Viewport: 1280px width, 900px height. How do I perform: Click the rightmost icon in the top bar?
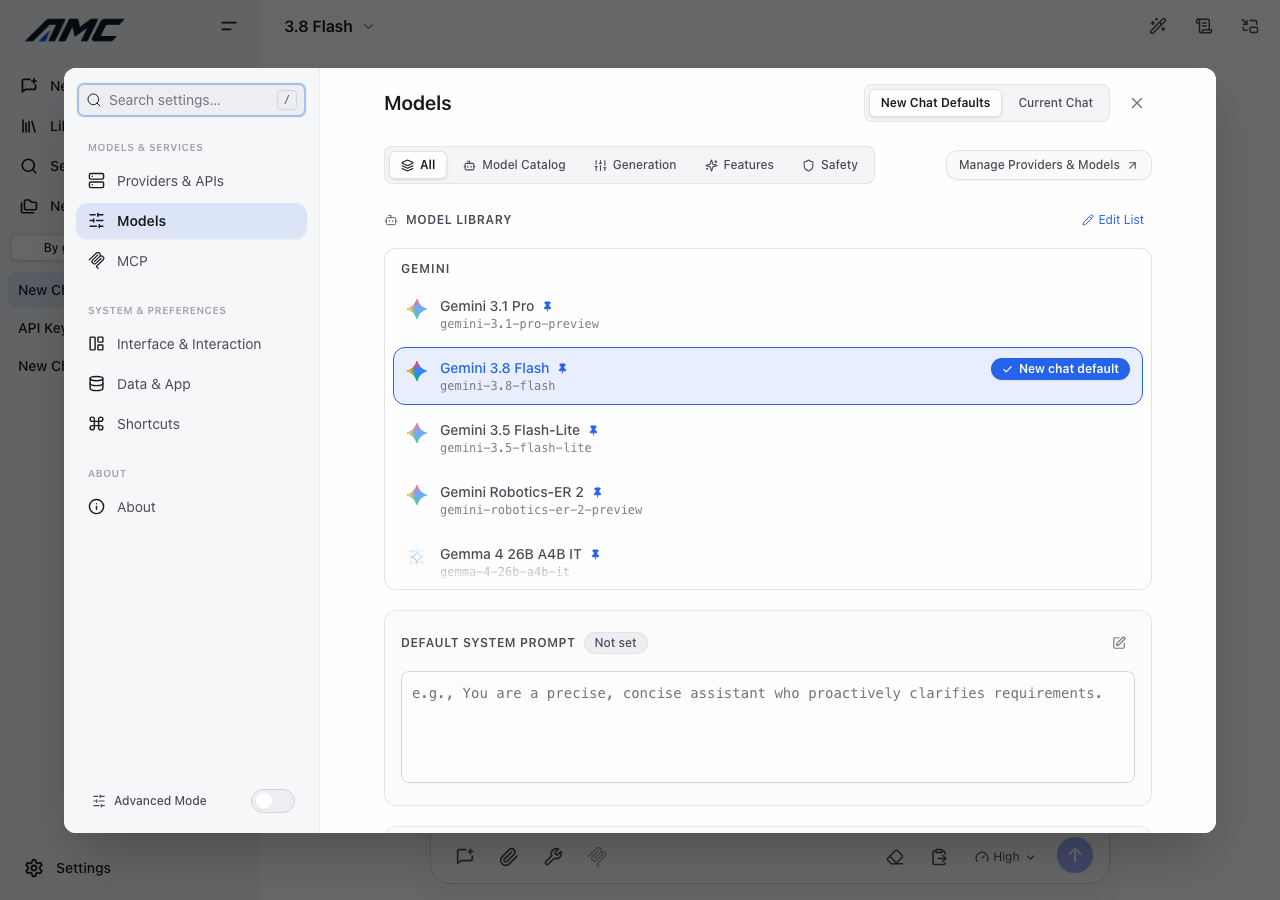pos(1250,26)
